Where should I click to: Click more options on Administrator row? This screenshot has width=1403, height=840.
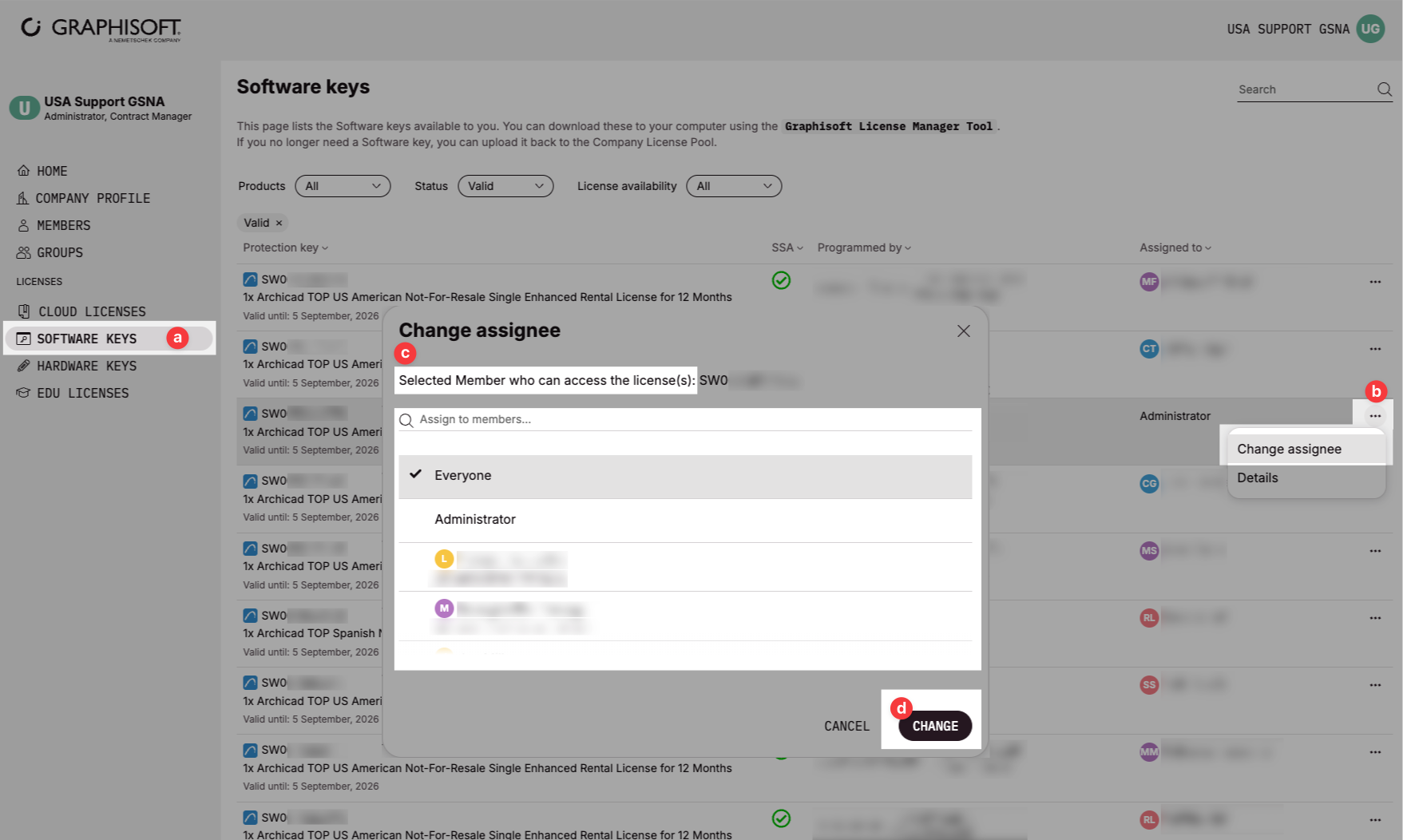(x=1375, y=416)
